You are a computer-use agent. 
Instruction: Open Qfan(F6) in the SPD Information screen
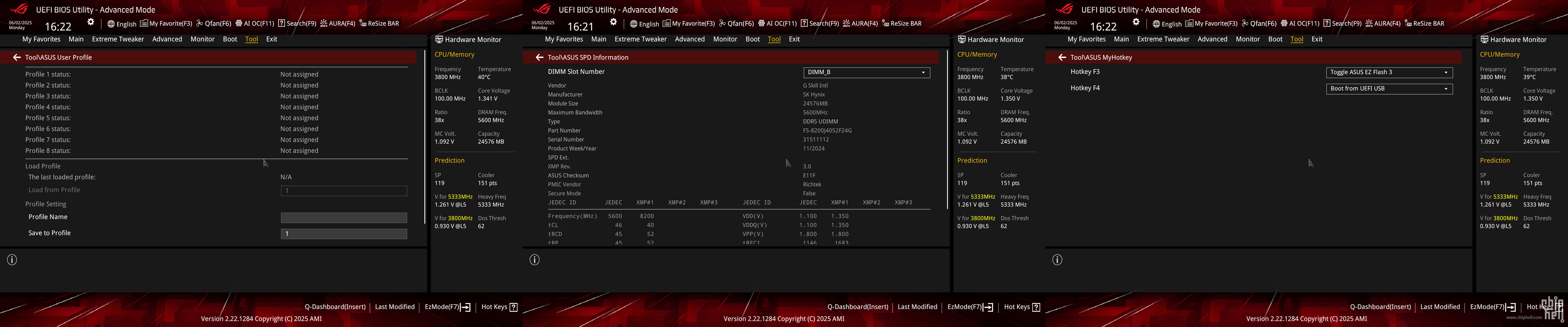pyautogui.click(x=737, y=24)
